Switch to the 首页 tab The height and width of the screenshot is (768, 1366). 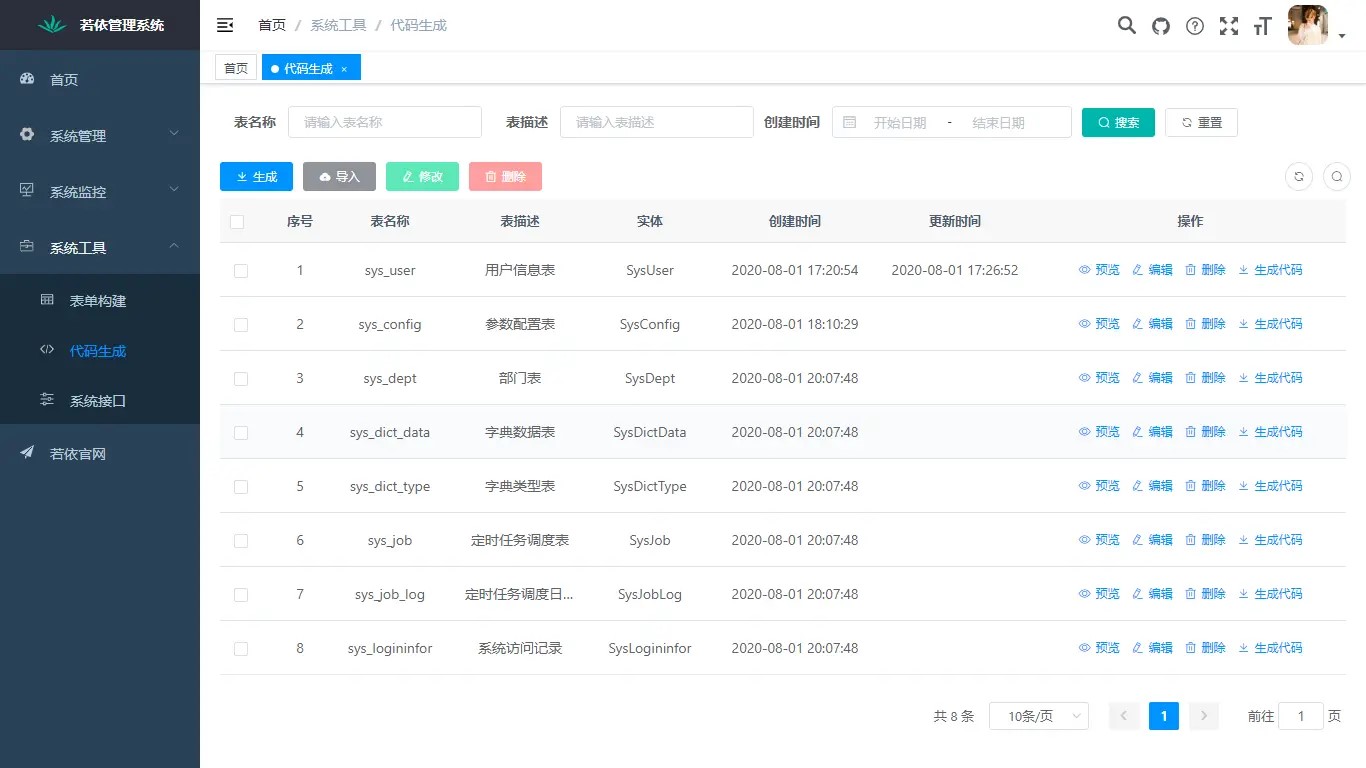pos(236,68)
